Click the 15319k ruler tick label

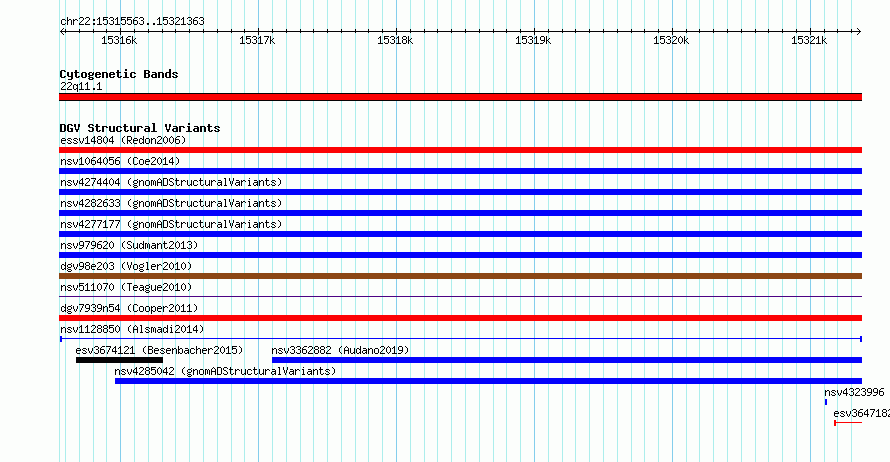coord(533,40)
